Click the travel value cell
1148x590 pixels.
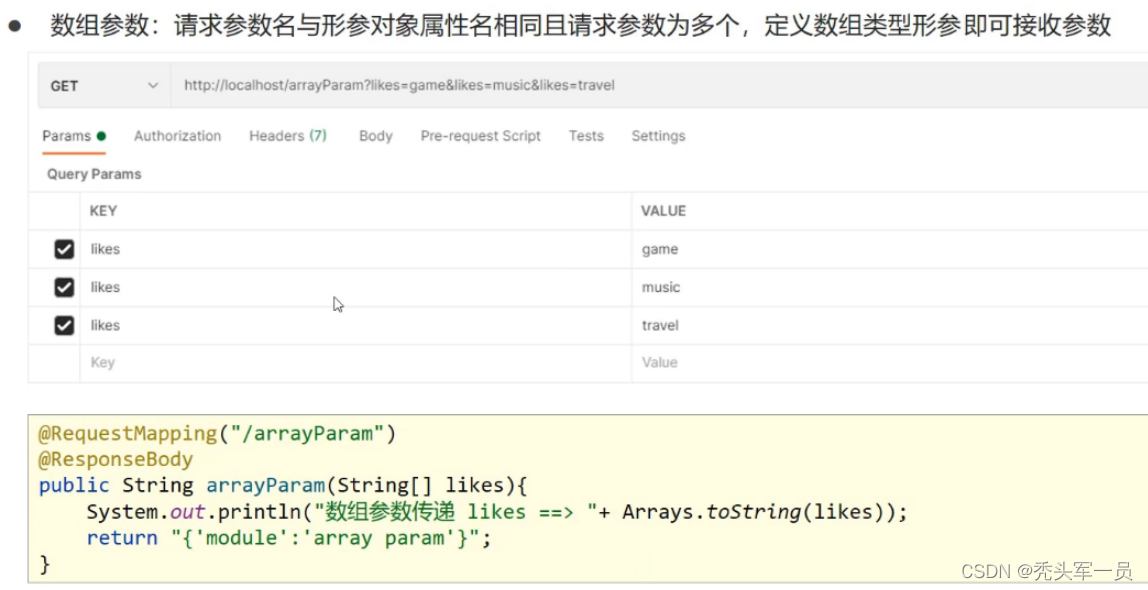(660, 325)
